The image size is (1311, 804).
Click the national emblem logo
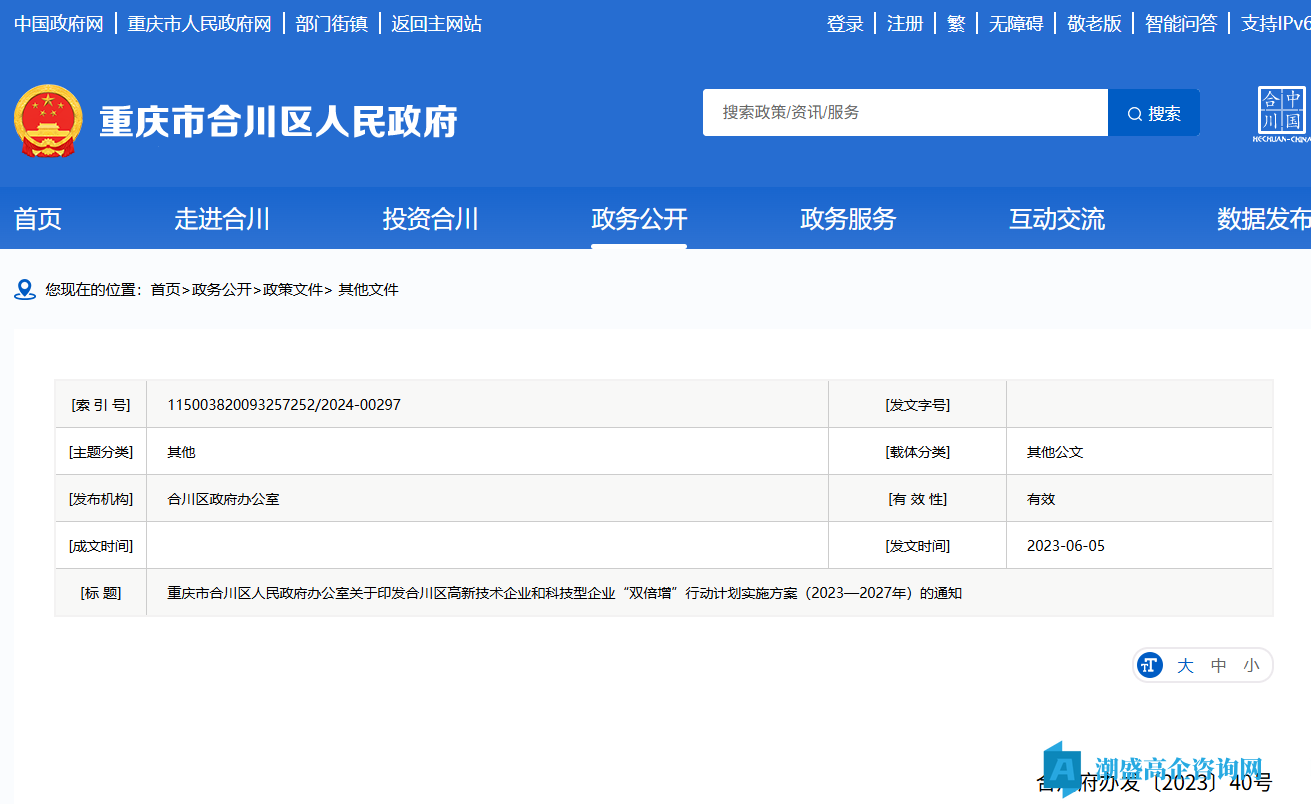[x=48, y=121]
